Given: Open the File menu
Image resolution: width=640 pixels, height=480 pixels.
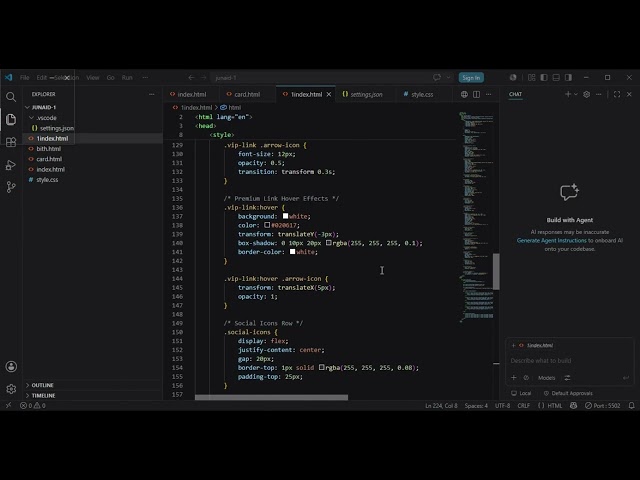Looking at the screenshot, I should click(24, 78).
